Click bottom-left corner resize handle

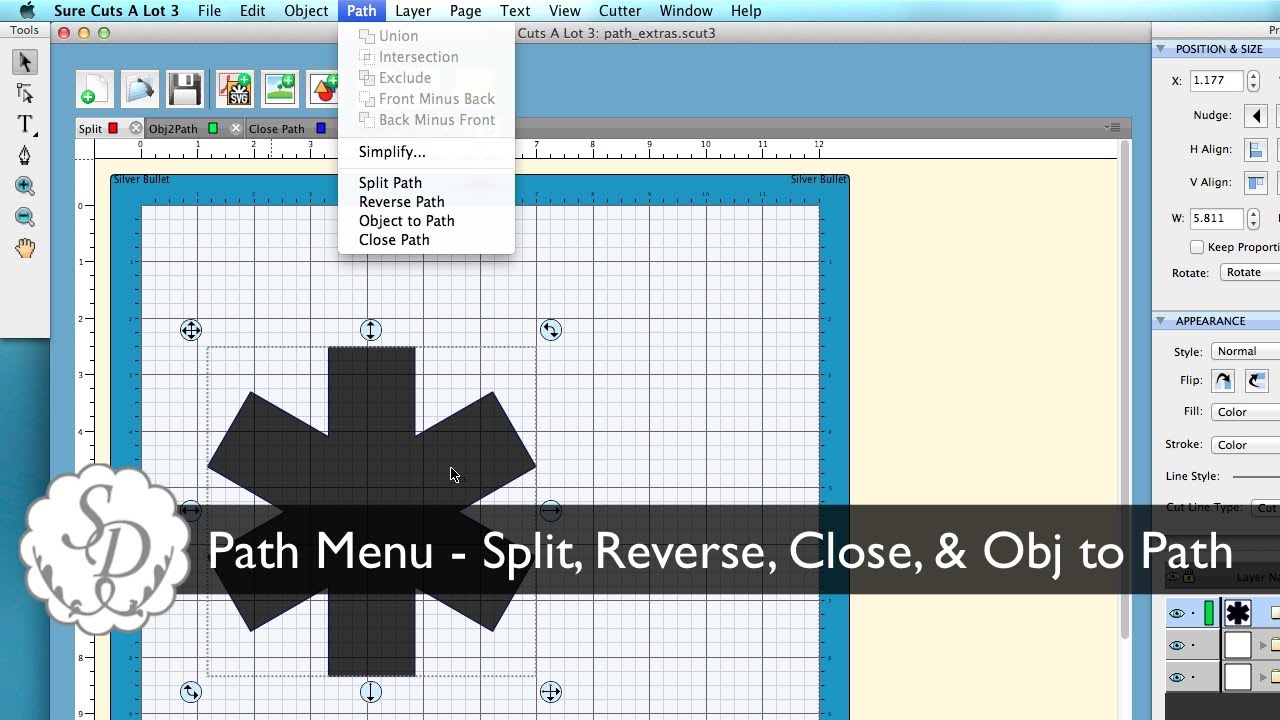click(x=191, y=692)
